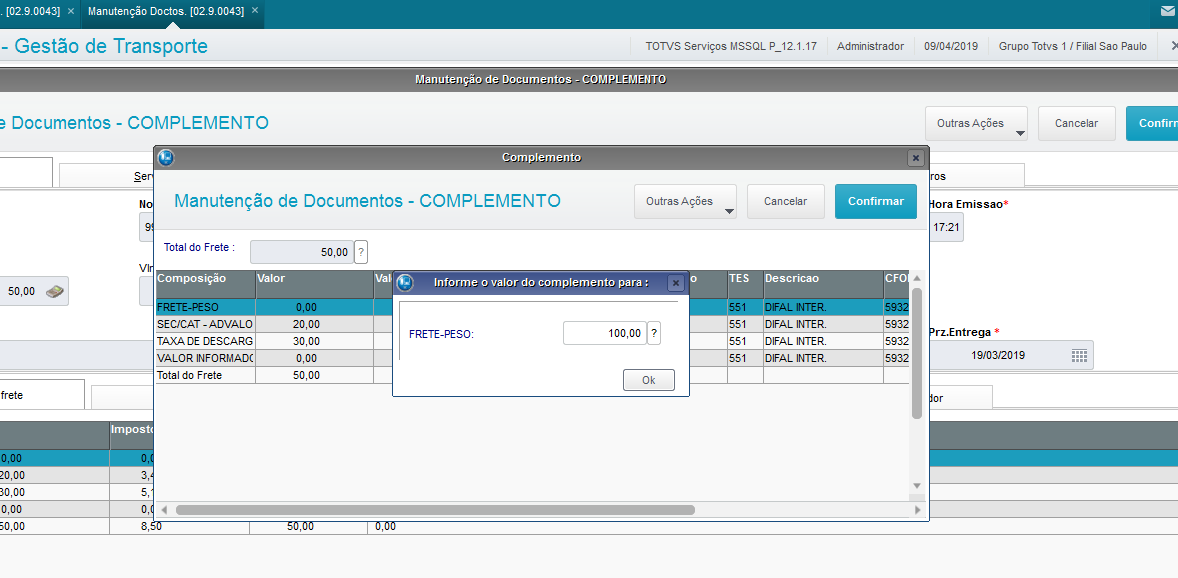1178x578 pixels.
Task: Click Cancelar in the main window
Action: coord(1076,123)
